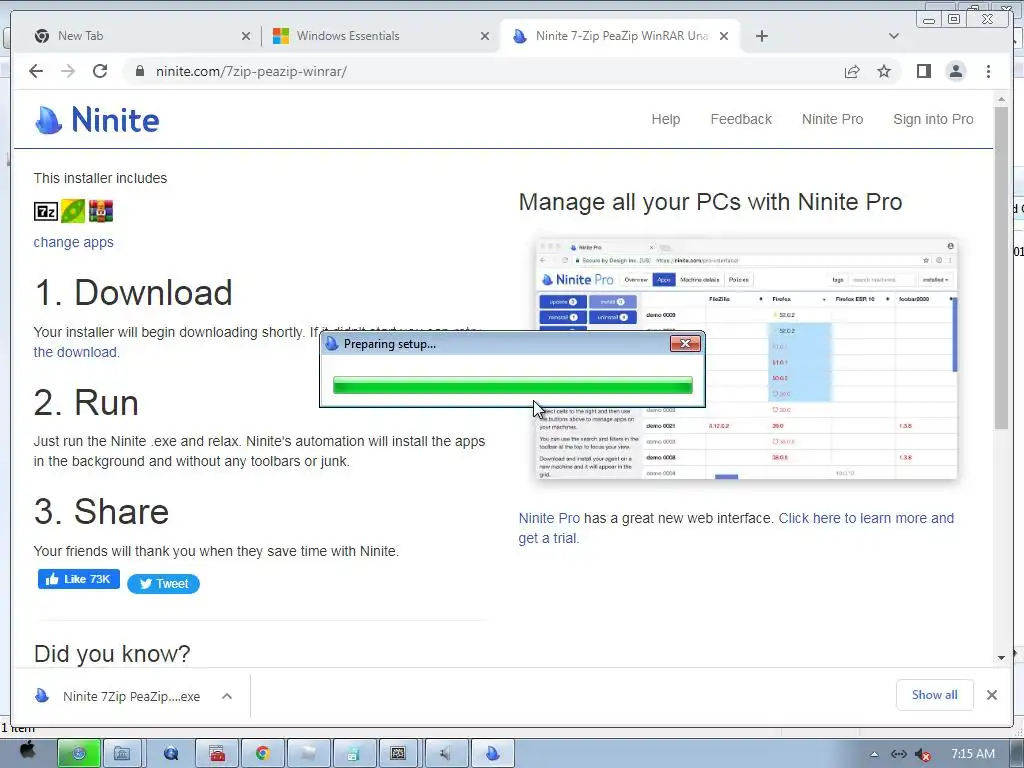Click the change apps link

73,242
